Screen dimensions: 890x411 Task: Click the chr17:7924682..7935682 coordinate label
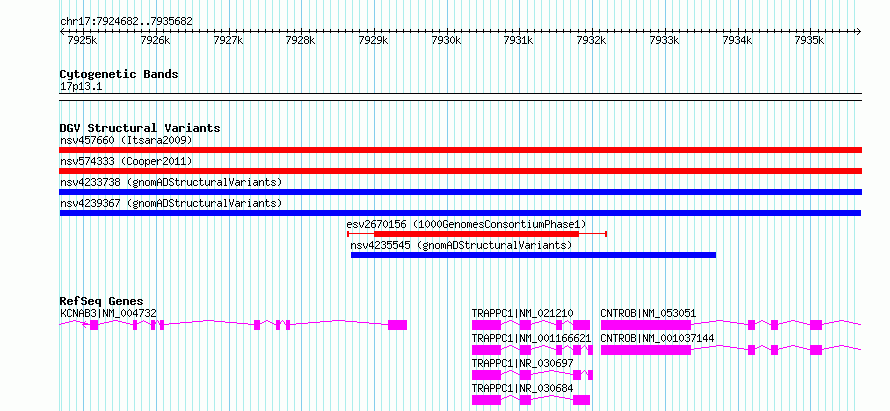coord(126,22)
